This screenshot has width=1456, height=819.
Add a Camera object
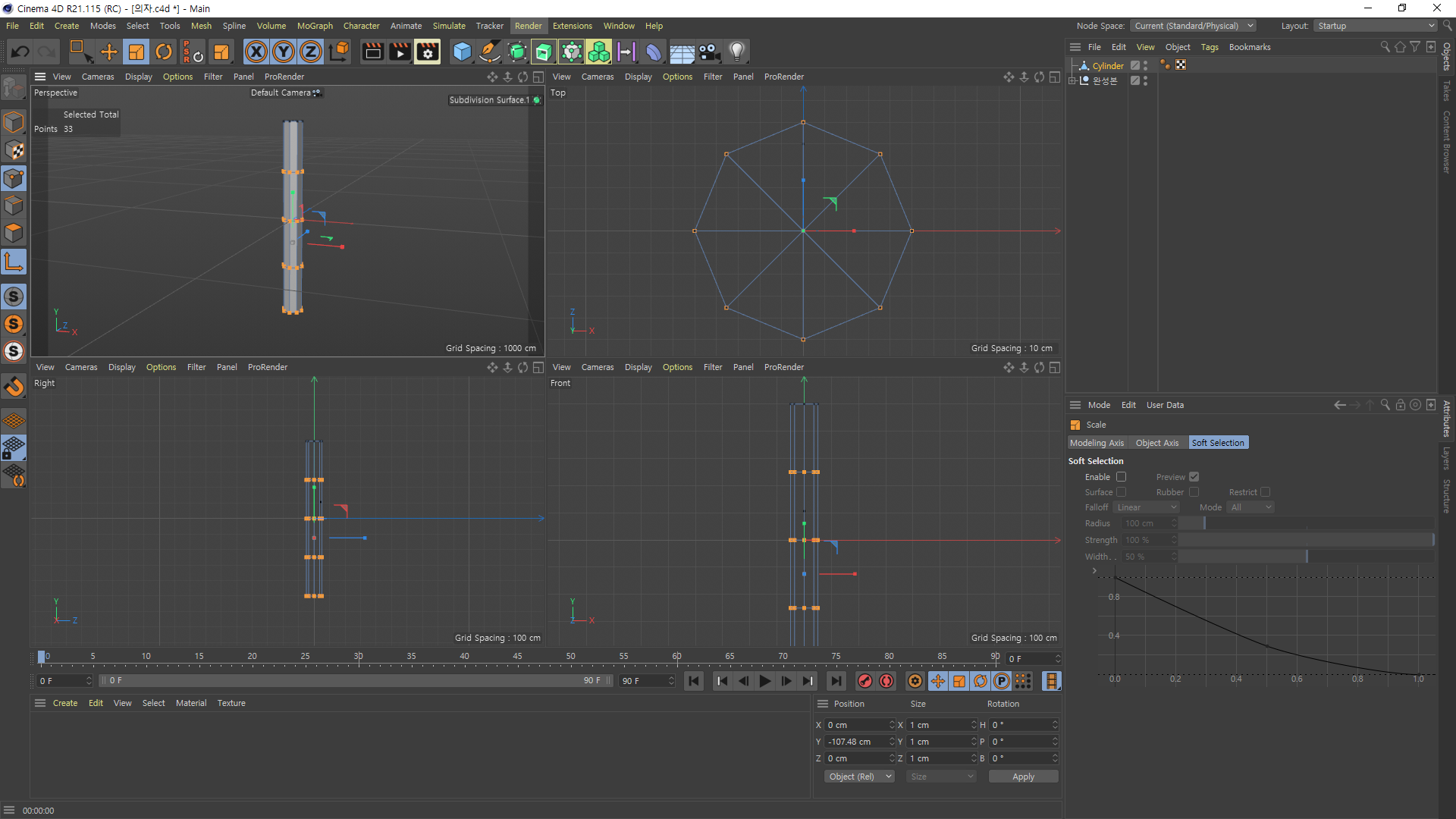(x=709, y=52)
